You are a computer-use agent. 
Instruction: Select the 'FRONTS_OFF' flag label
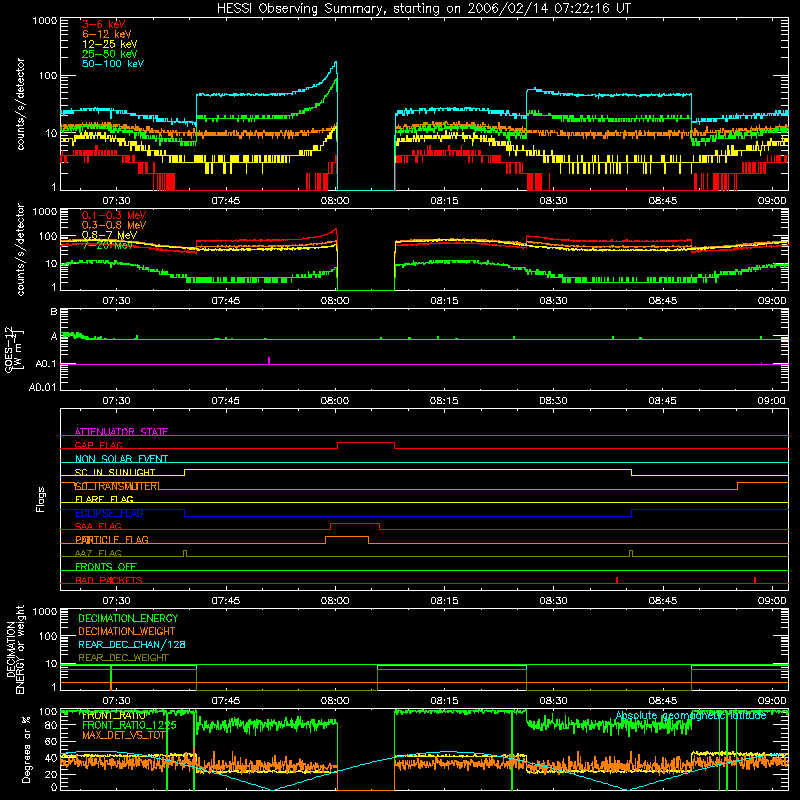coord(106,566)
